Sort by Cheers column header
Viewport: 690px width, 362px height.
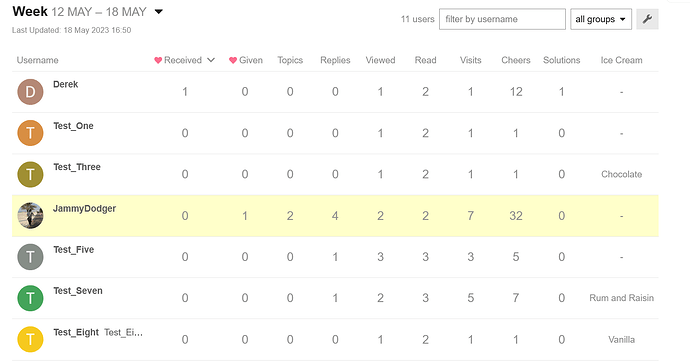click(x=516, y=60)
